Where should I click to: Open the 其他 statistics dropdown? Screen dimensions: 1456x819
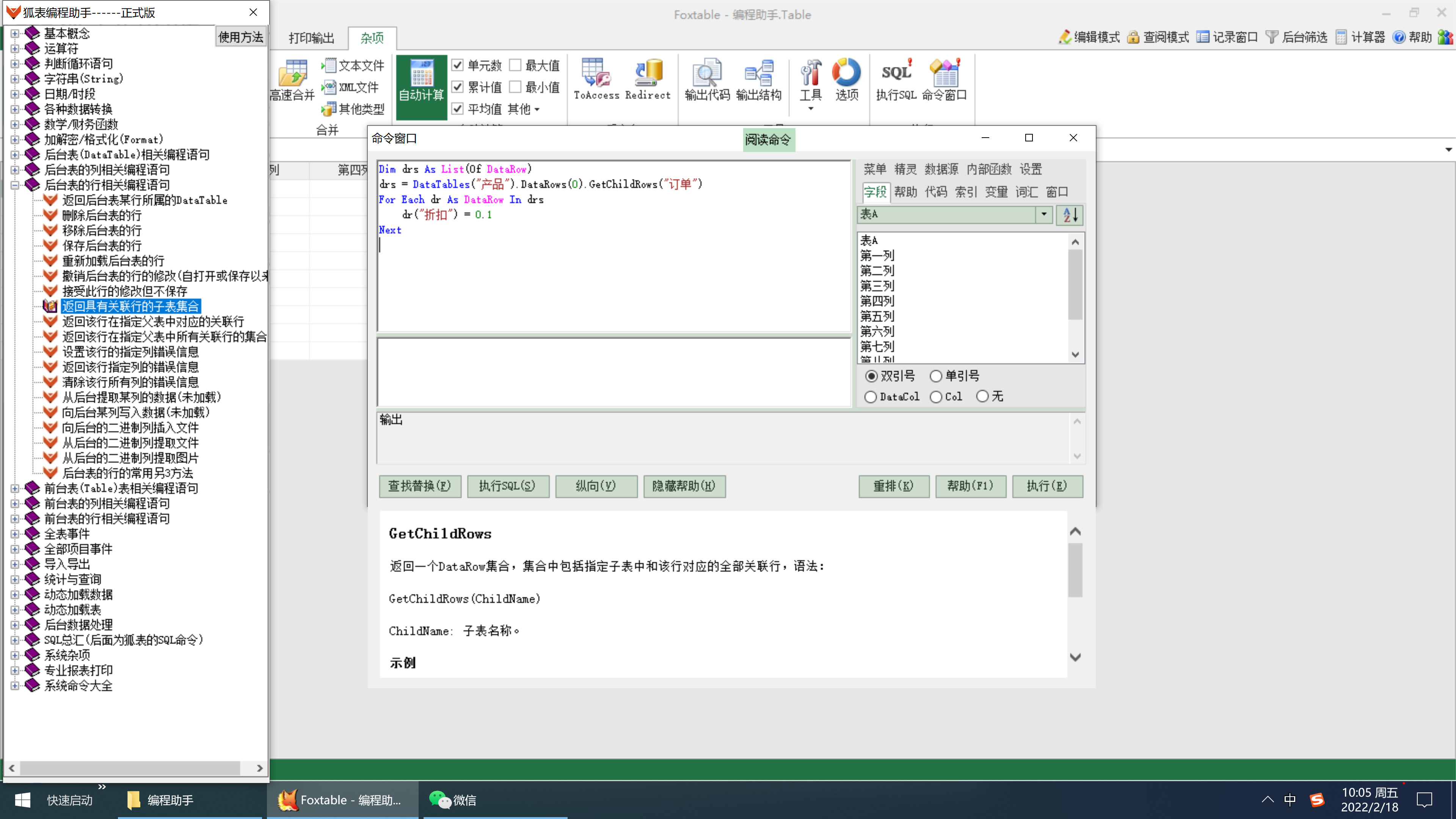[x=523, y=109]
